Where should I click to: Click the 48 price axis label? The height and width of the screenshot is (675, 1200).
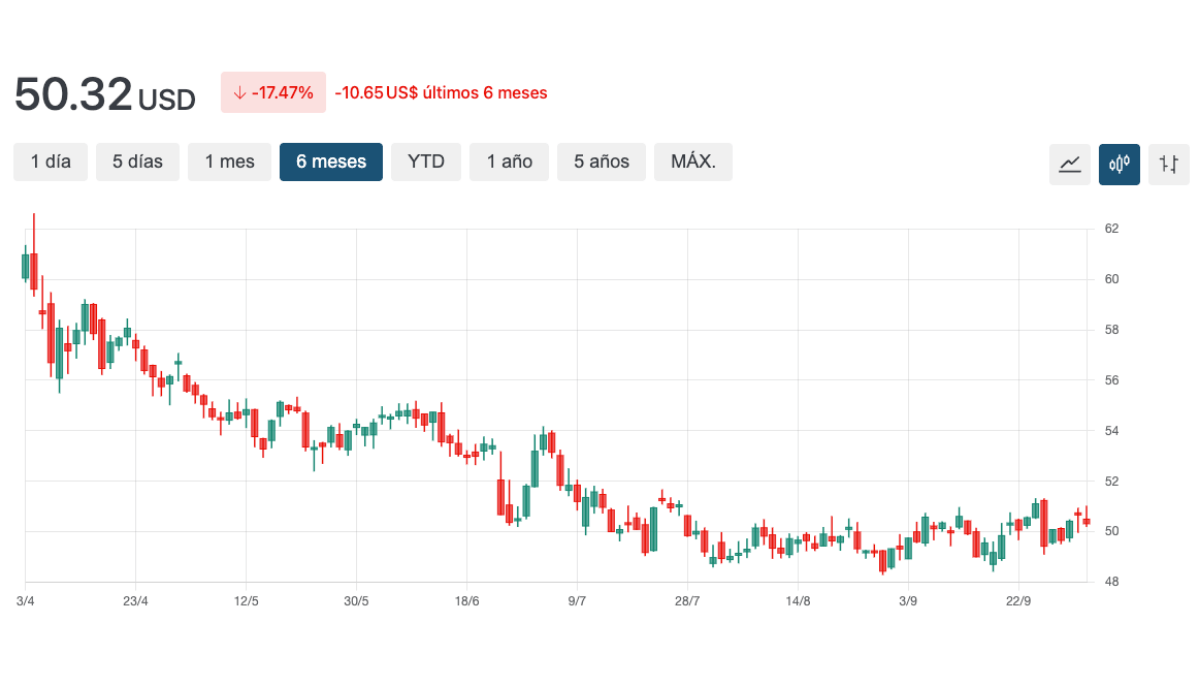click(x=1111, y=582)
